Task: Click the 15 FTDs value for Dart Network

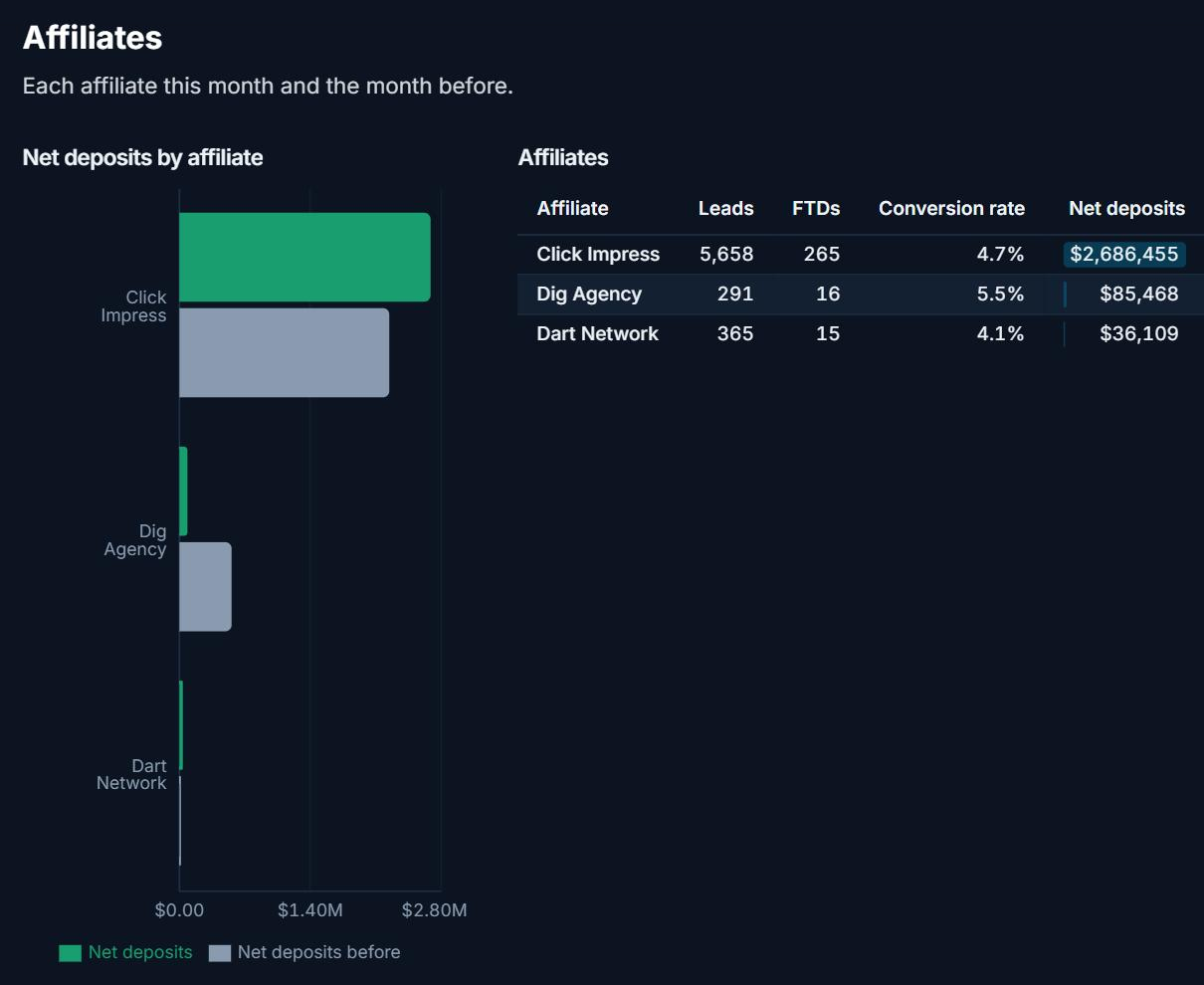Action: pos(828,333)
